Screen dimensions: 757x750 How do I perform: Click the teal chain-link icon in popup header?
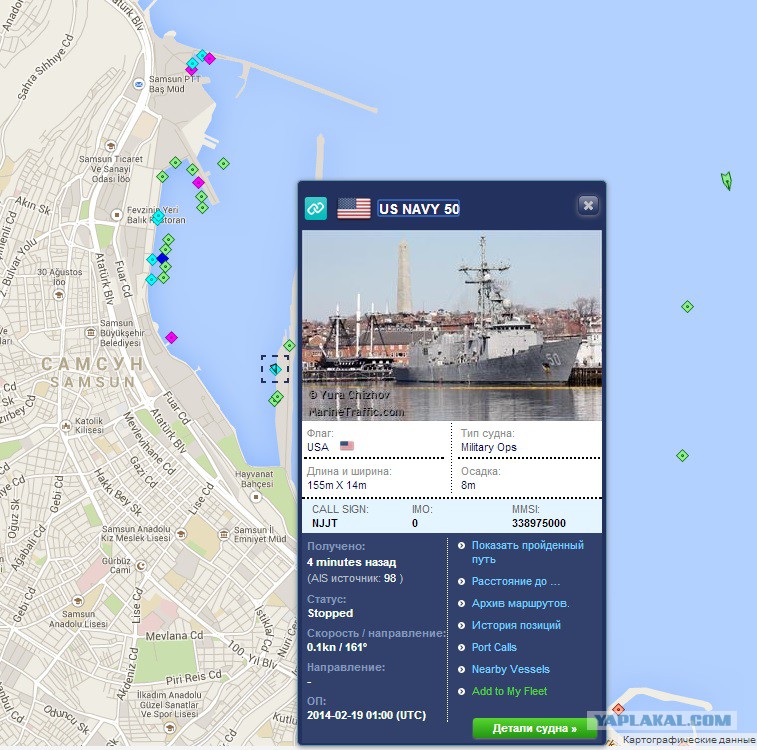point(316,208)
